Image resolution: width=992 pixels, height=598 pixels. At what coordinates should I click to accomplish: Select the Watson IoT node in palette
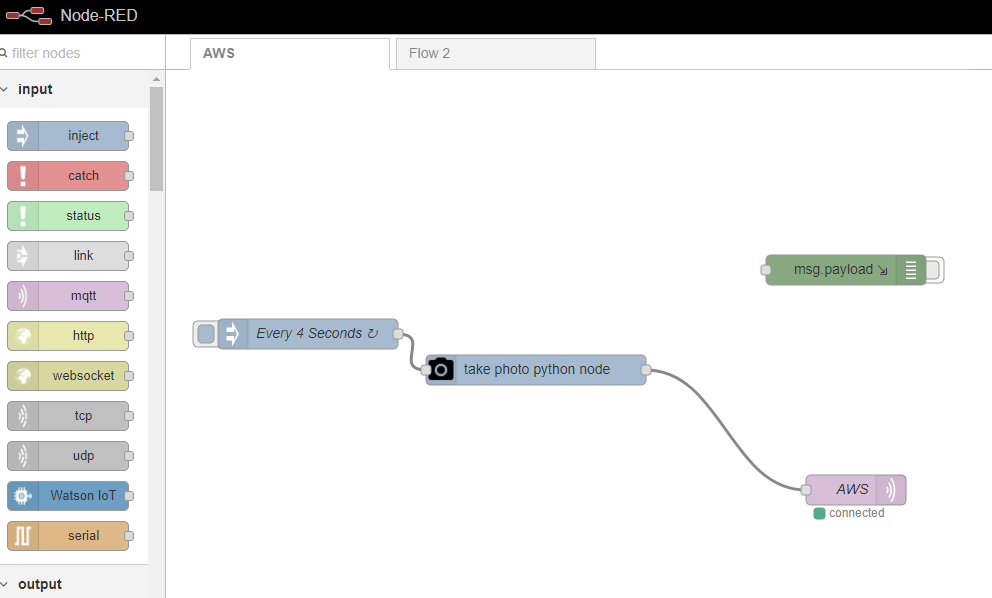pos(68,495)
